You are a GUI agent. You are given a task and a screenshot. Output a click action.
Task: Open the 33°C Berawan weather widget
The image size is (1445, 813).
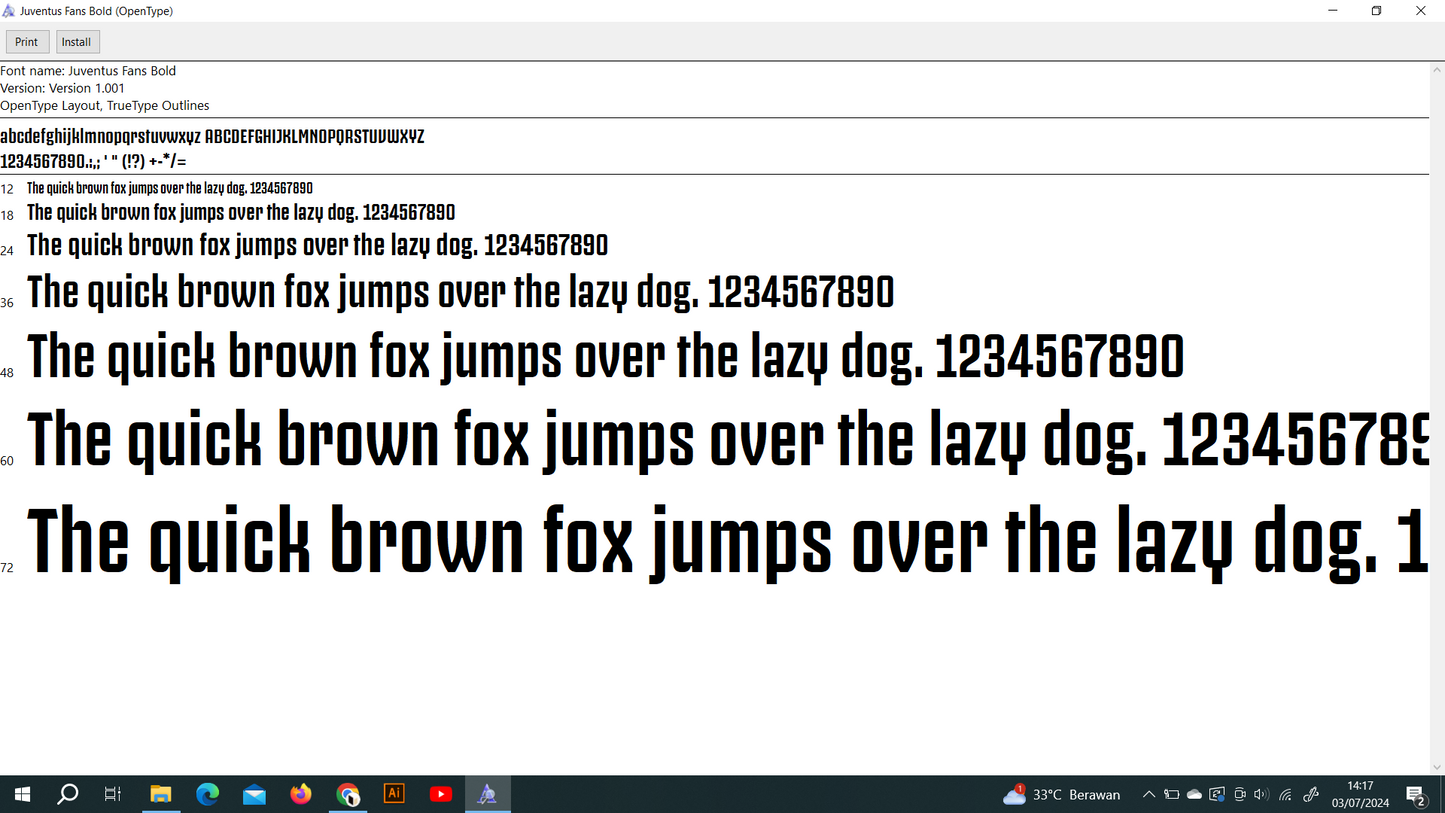pos(1062,795)
